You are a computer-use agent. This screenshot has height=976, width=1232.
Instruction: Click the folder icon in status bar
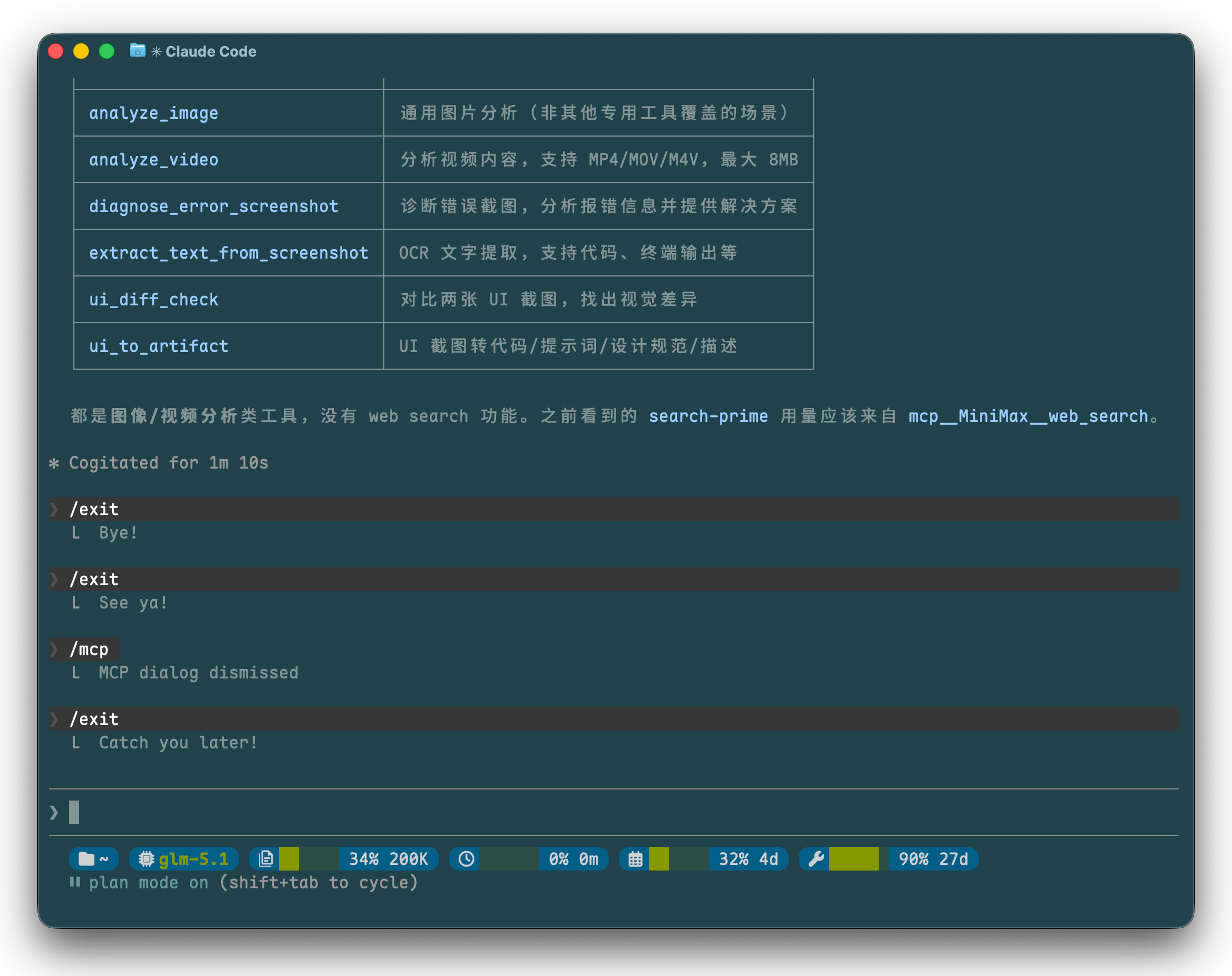[x=86, y=859]
